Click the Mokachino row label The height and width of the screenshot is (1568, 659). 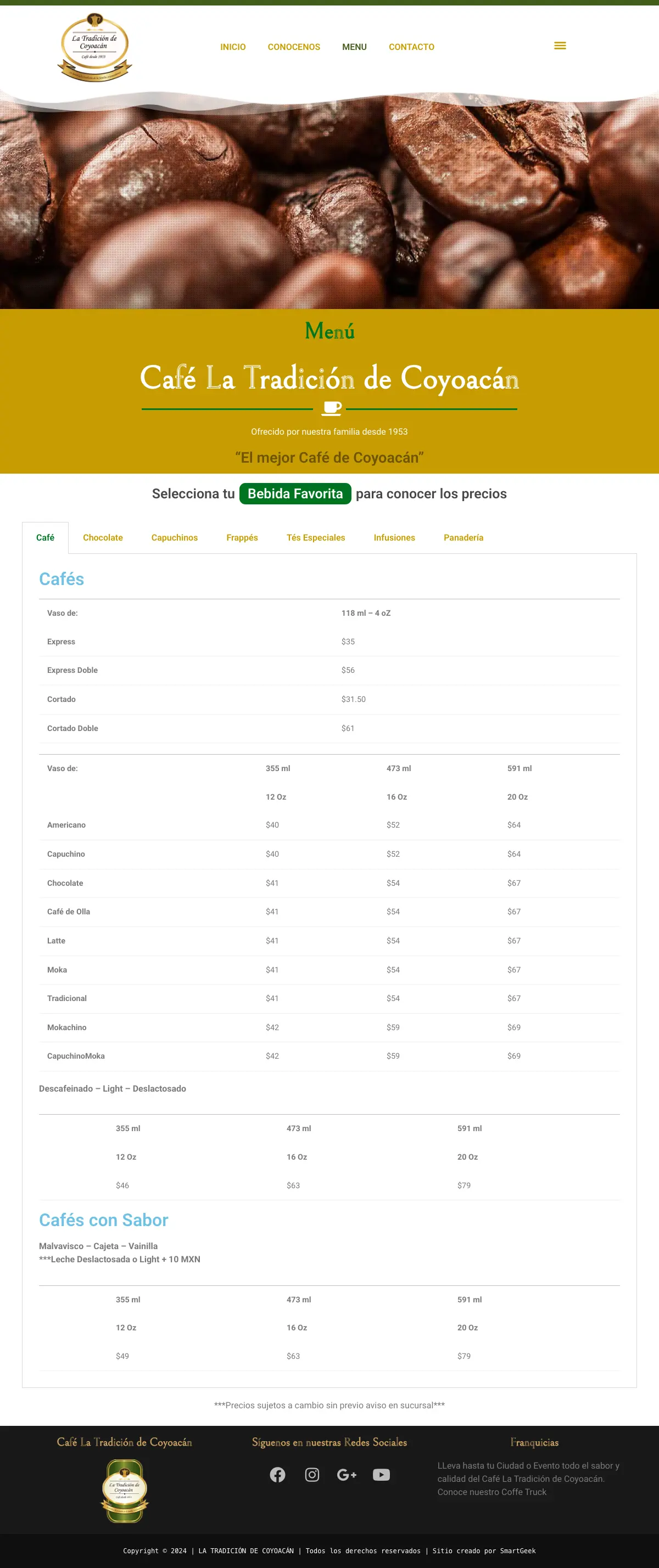(x=67, y=1027)
